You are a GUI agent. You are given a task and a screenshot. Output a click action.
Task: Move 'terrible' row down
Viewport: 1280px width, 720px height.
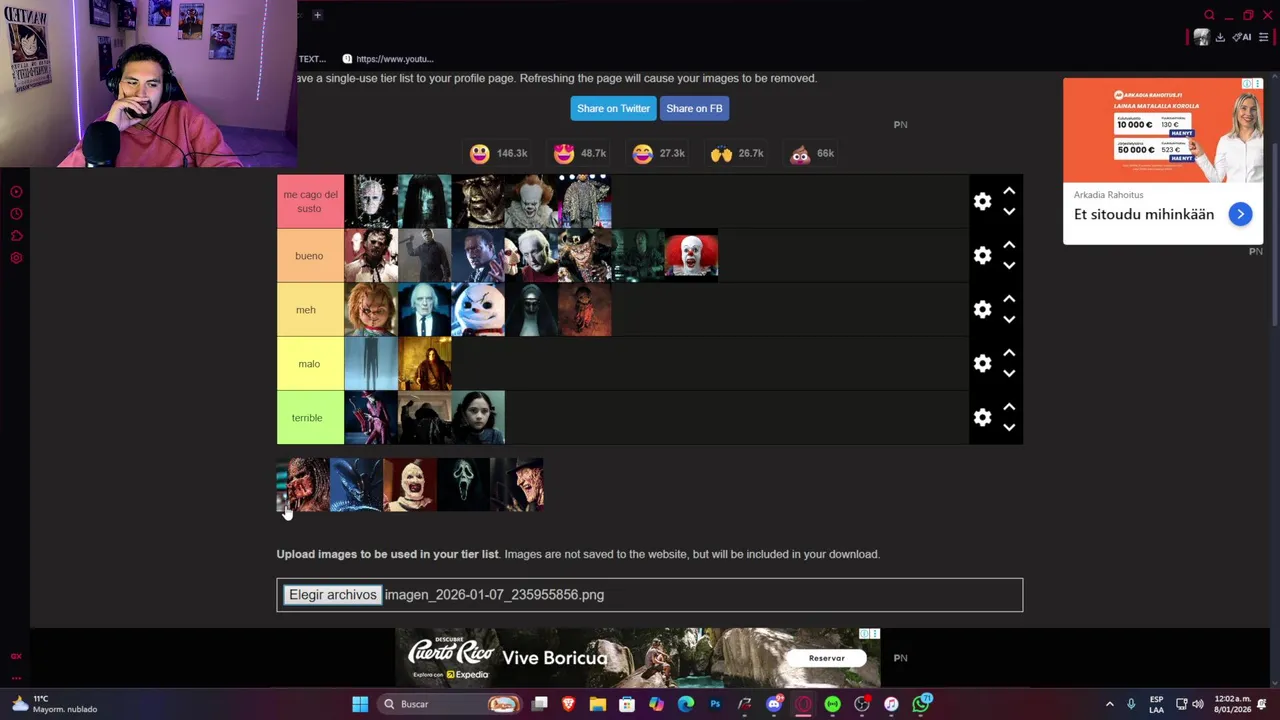click(1009, 428)
